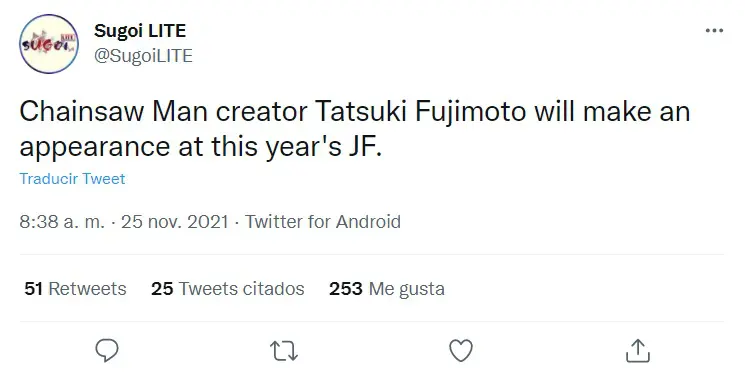Click the 25 nov. 2021 date
This screenshot has width=745, height=379.
click(x=175, y=222)
